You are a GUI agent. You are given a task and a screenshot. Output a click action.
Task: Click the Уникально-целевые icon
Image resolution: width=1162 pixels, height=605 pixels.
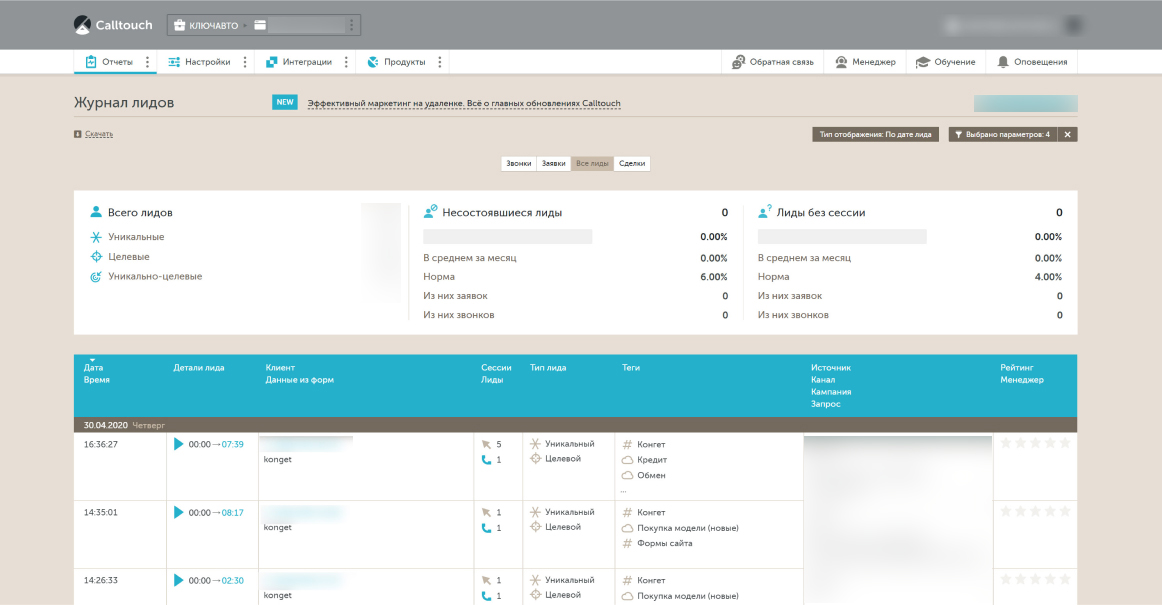[x=96, y=277]
